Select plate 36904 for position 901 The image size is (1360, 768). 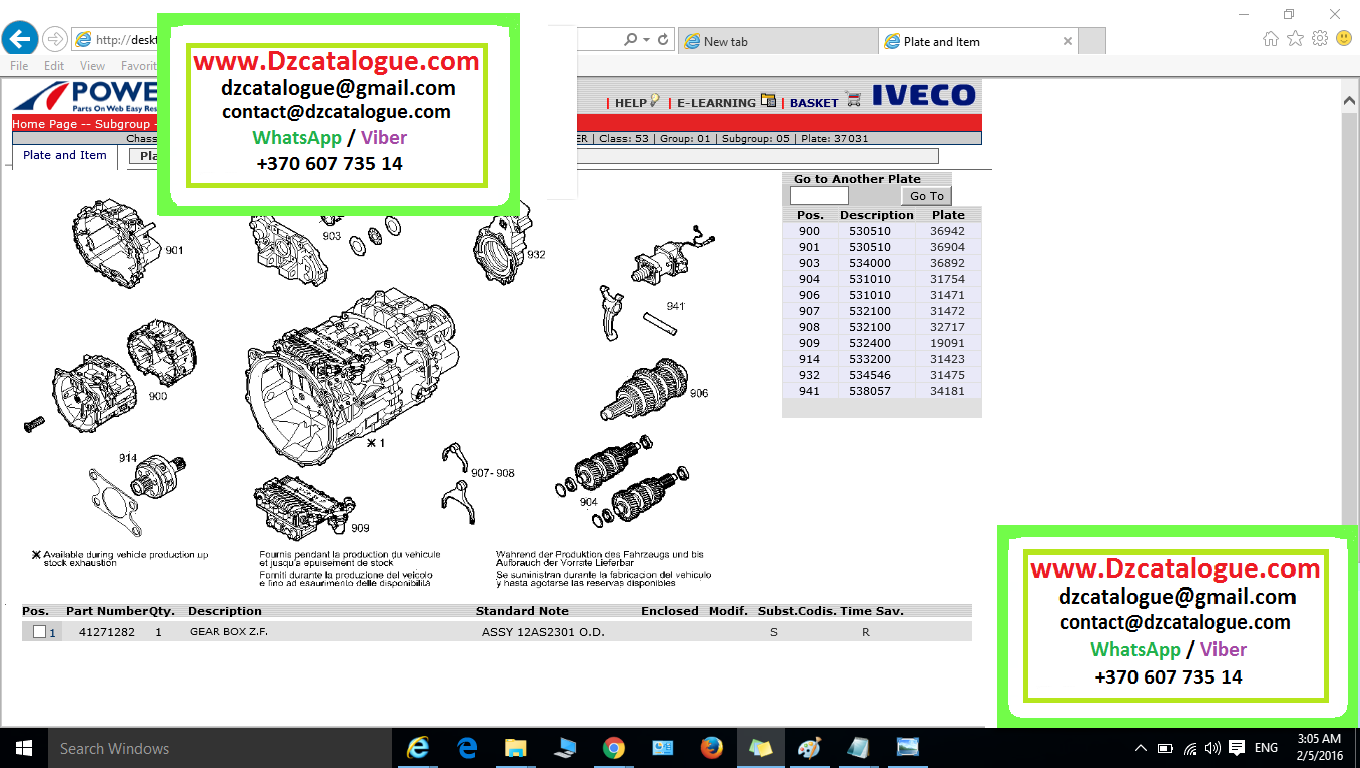[x=947, y=247]
